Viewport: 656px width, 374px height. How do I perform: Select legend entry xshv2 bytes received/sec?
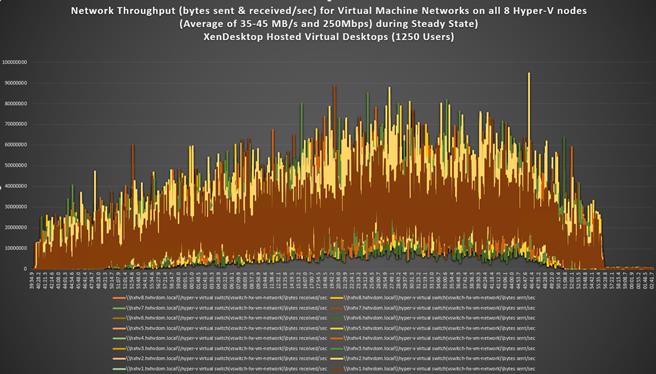click(x=220, y=359)
